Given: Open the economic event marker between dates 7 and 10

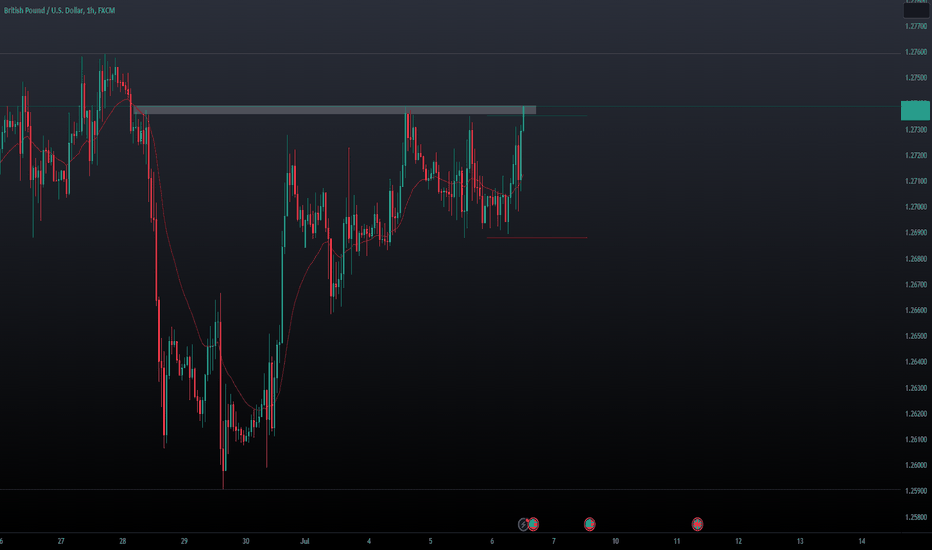Looking at the screenshot, I should (589, 524).
